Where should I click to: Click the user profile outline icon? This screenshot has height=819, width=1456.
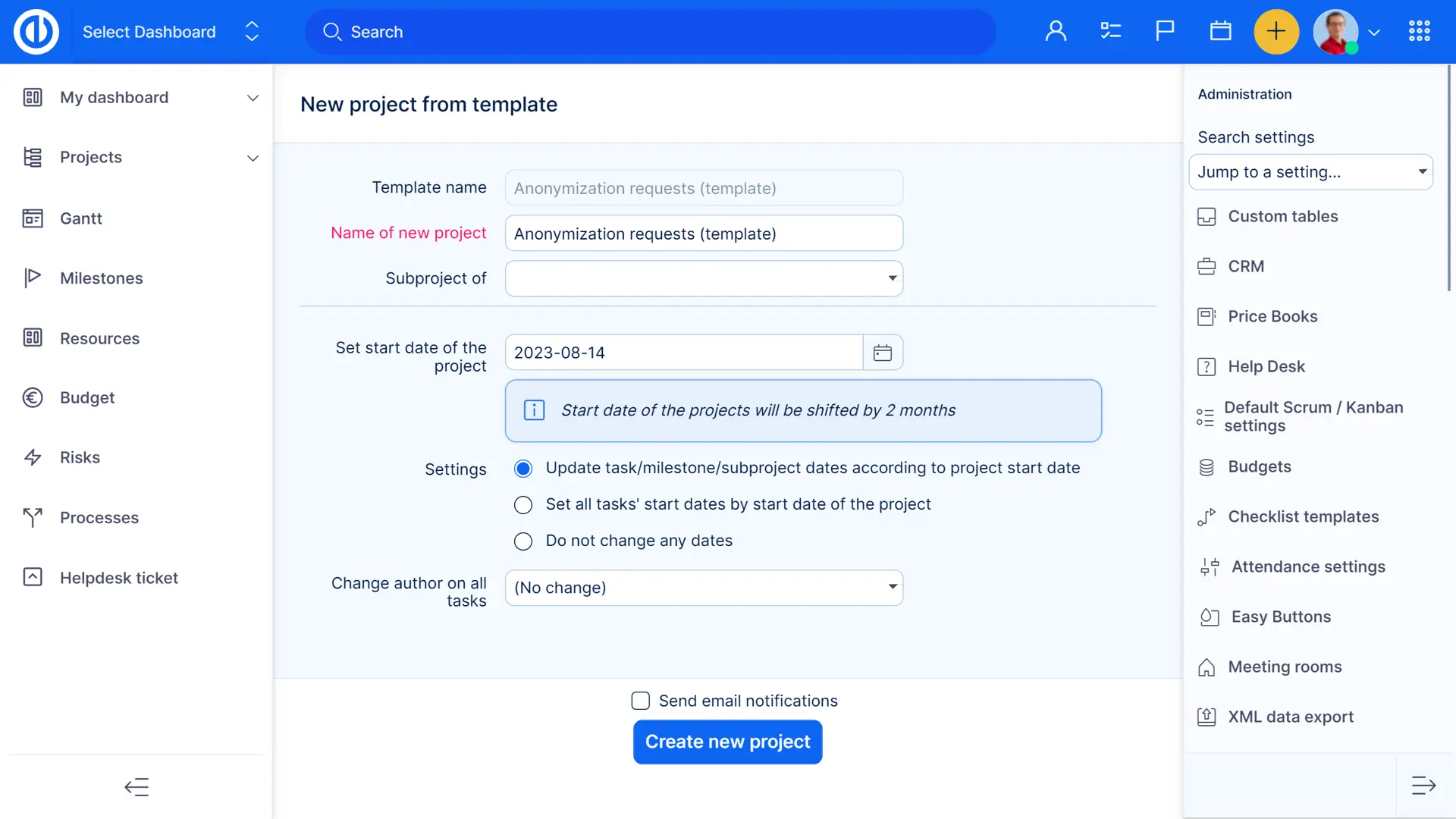click(x=1056, y=31)
